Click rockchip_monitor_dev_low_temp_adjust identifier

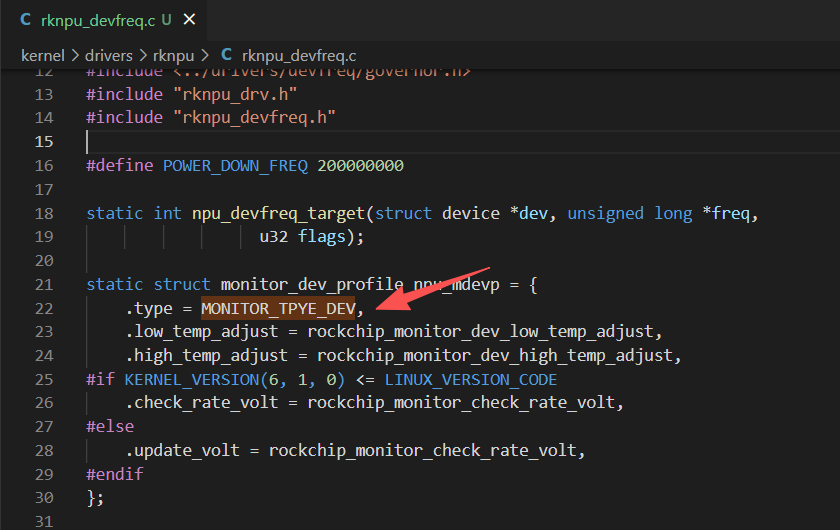[481, 332]
